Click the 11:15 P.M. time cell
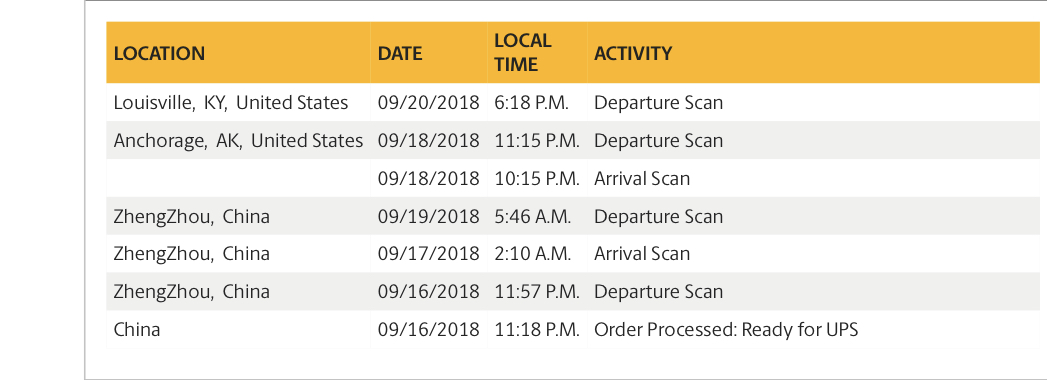 pyautogui.click(x=538, y=141)
